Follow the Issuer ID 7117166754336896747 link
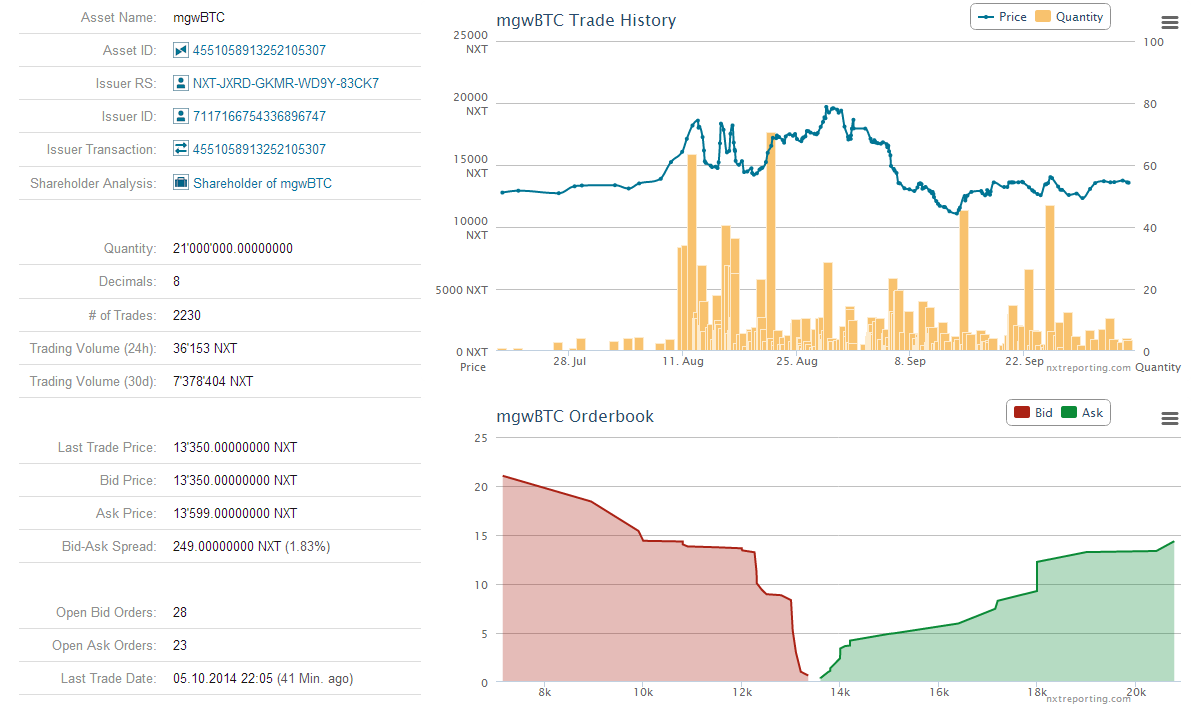Screen dimensions: 1204x705 (259, 116)
